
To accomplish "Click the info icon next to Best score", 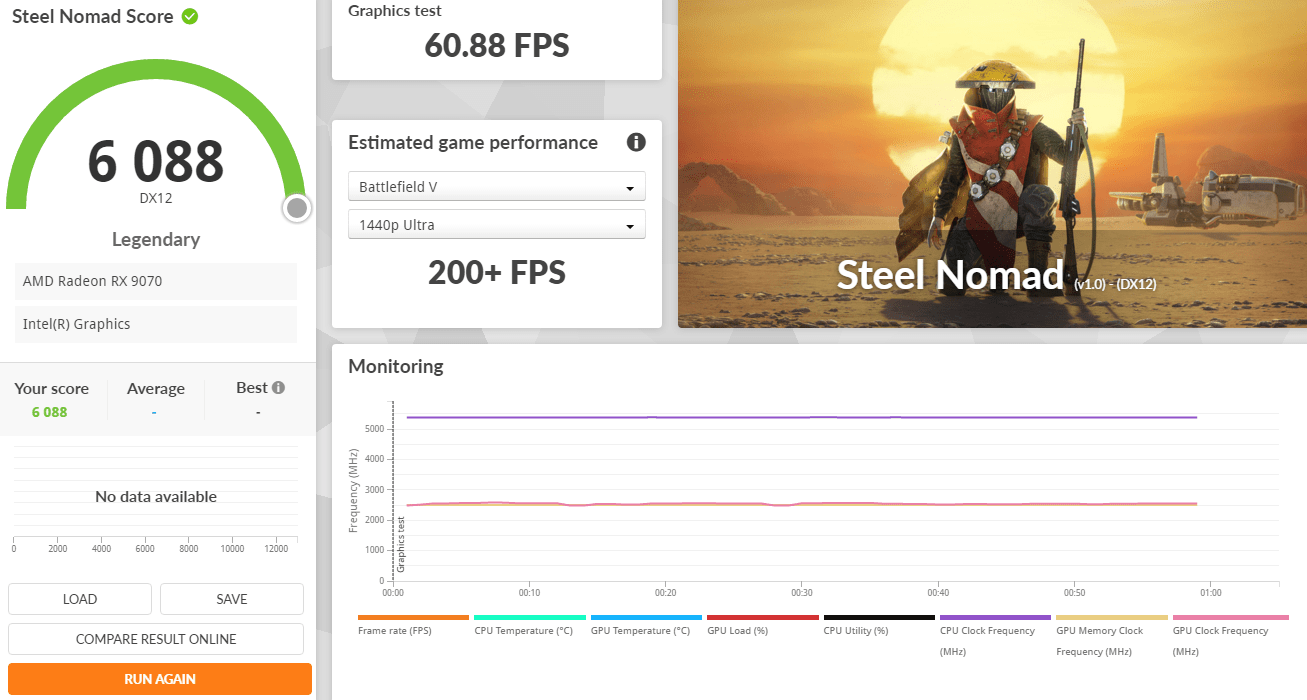I will coord(278,387).
